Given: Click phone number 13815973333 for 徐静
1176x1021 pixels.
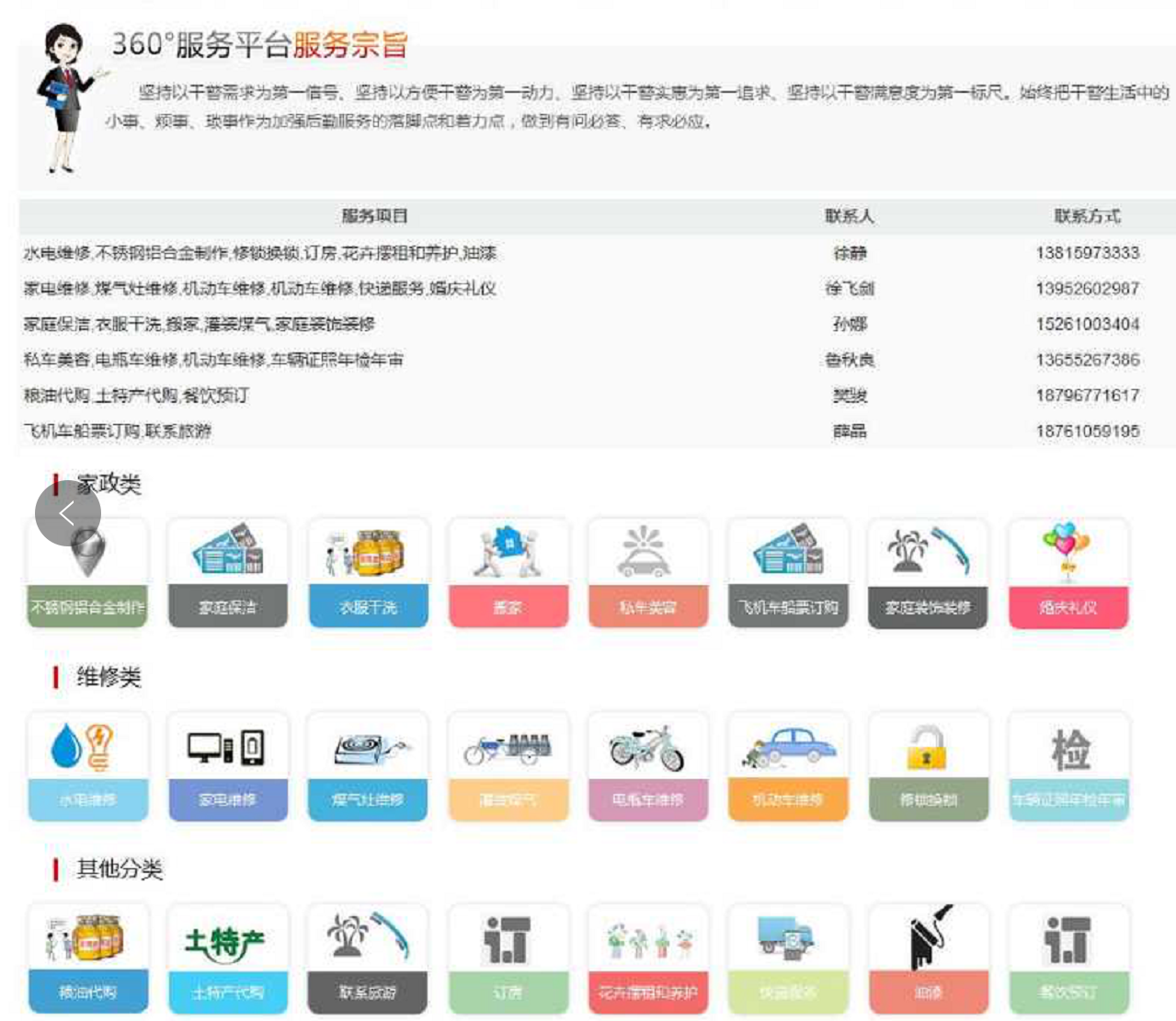Looking at the screenshot, I should [1087, 253].
